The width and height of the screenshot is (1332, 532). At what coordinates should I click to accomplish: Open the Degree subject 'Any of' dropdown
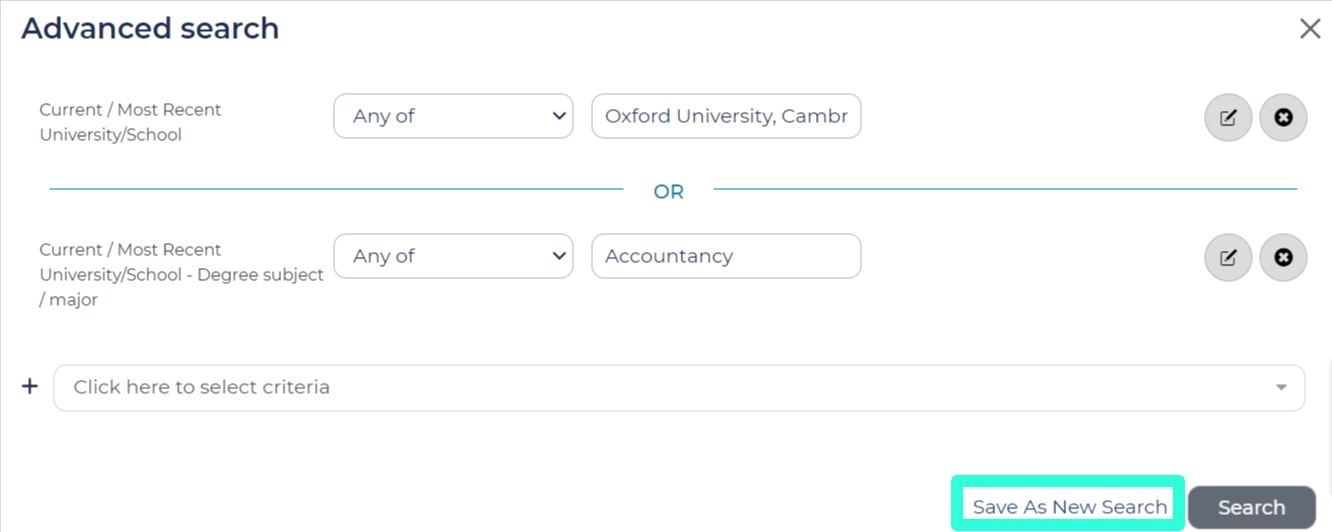click(x=453, y=256)
